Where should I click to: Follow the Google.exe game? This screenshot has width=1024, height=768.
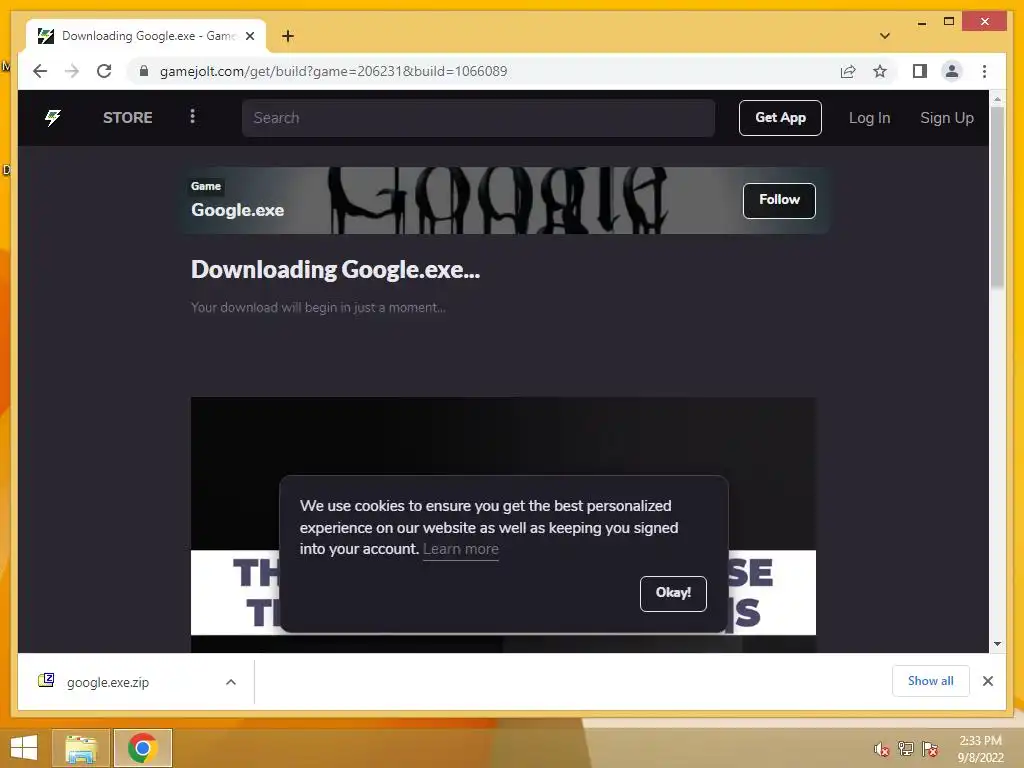[778, 200]
